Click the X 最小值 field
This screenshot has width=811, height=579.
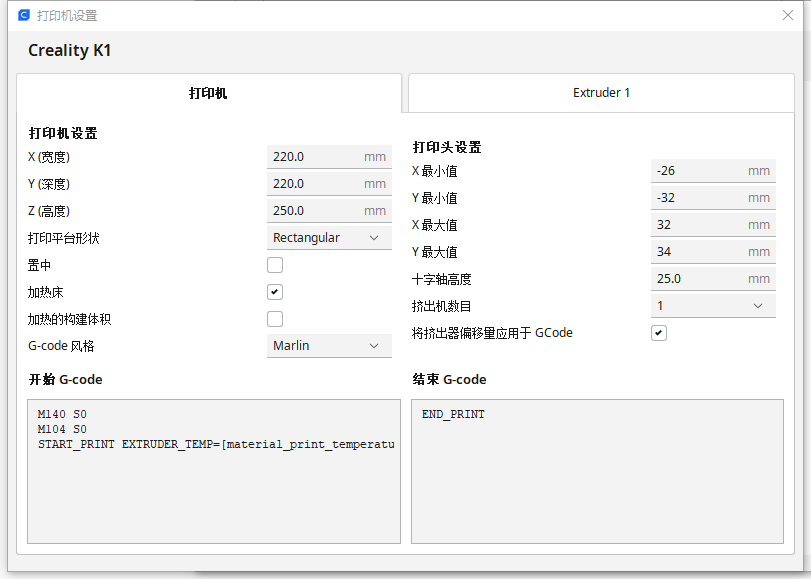tap(713, 171)
